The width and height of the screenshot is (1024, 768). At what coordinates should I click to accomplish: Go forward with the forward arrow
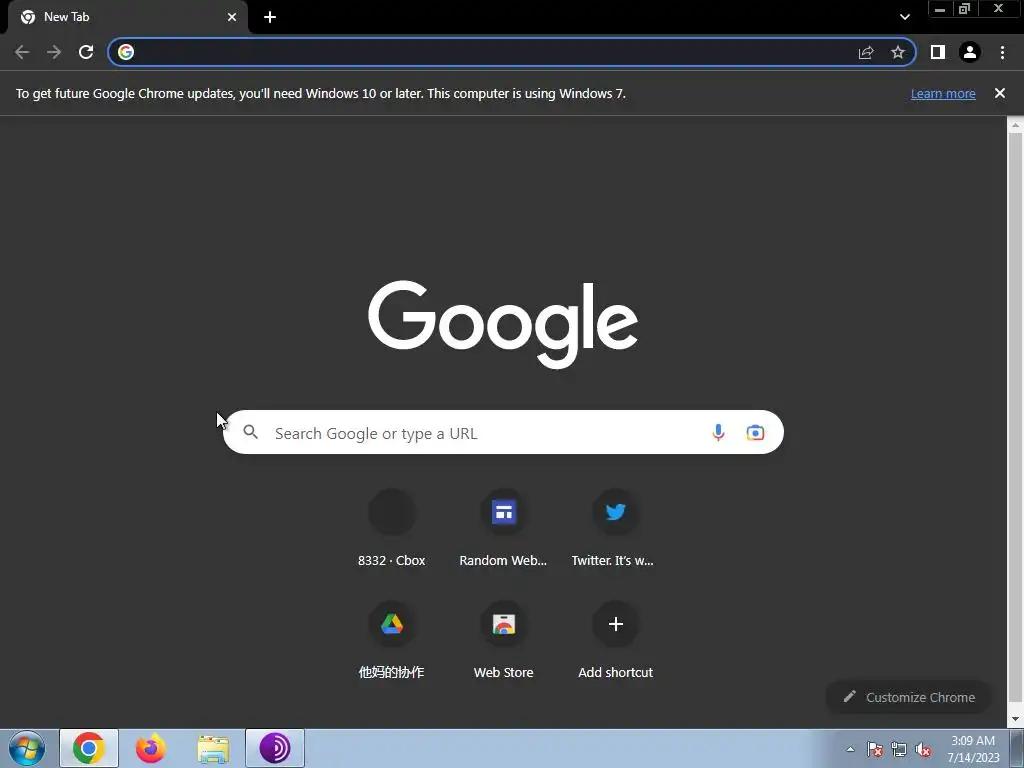click(54, 52)
